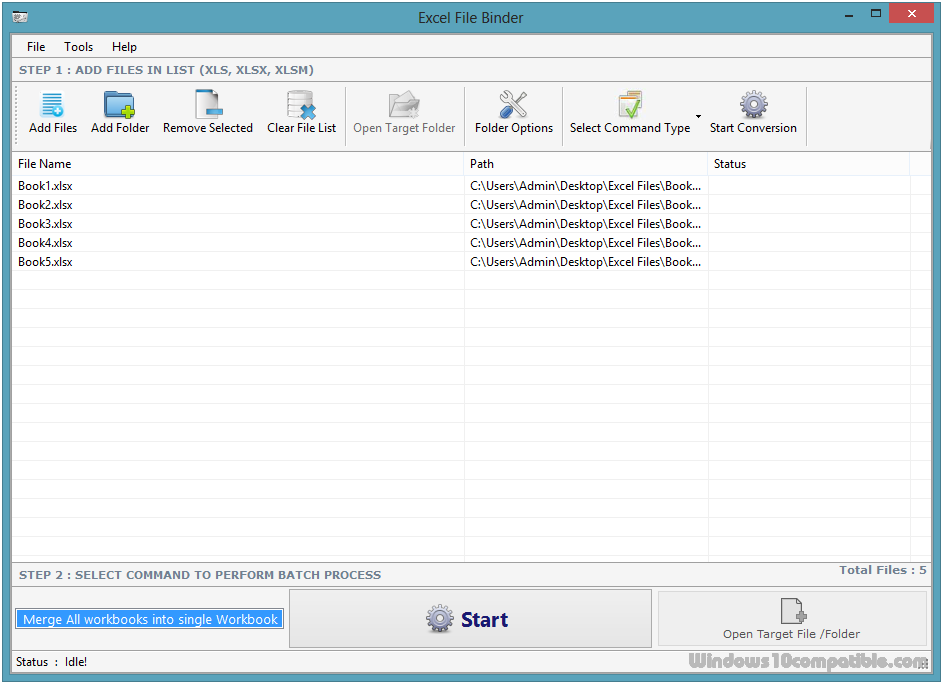Click the path cell for Book4.xlsx
Screen dimensions: 943x684
pyautogui.click(x=586, y=243)
